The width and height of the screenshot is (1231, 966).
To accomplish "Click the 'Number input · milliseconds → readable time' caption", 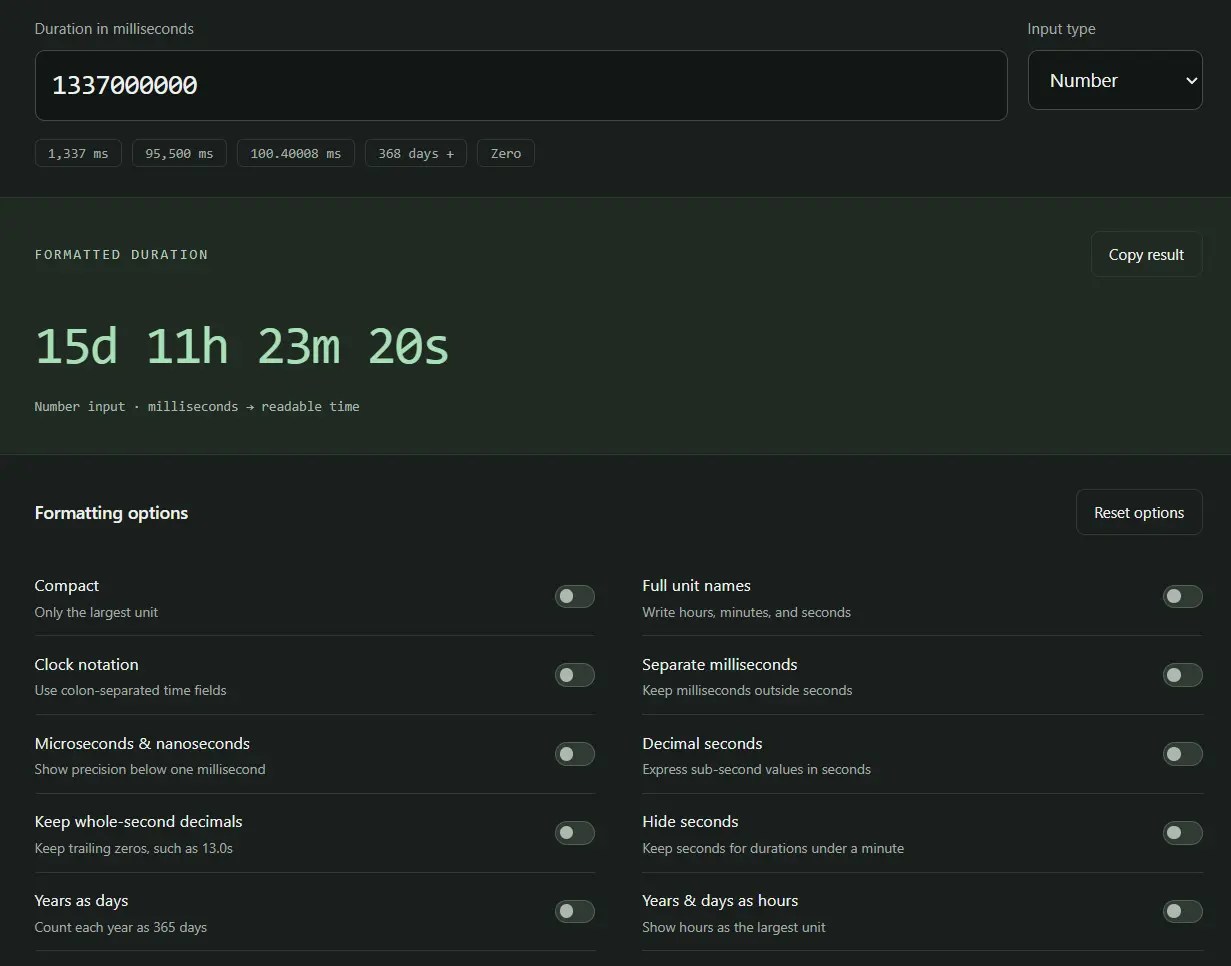I will click(x=197, y=407).
